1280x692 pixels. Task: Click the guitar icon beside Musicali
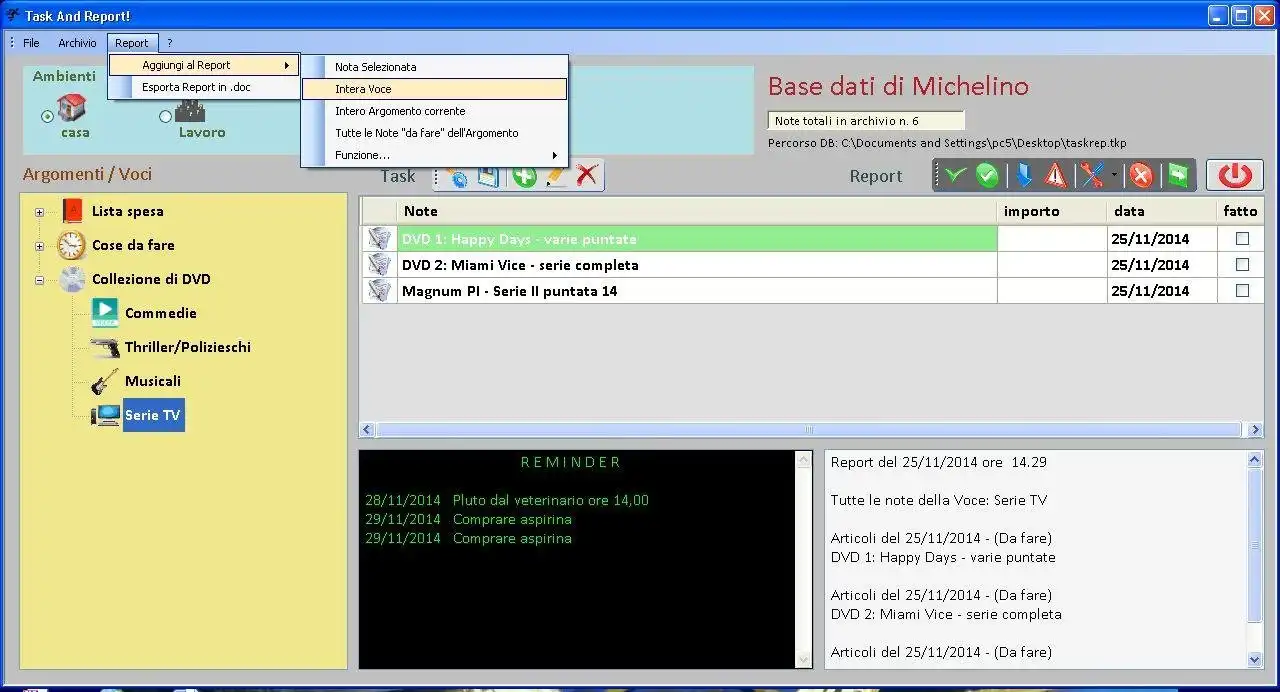coord(104,381)
